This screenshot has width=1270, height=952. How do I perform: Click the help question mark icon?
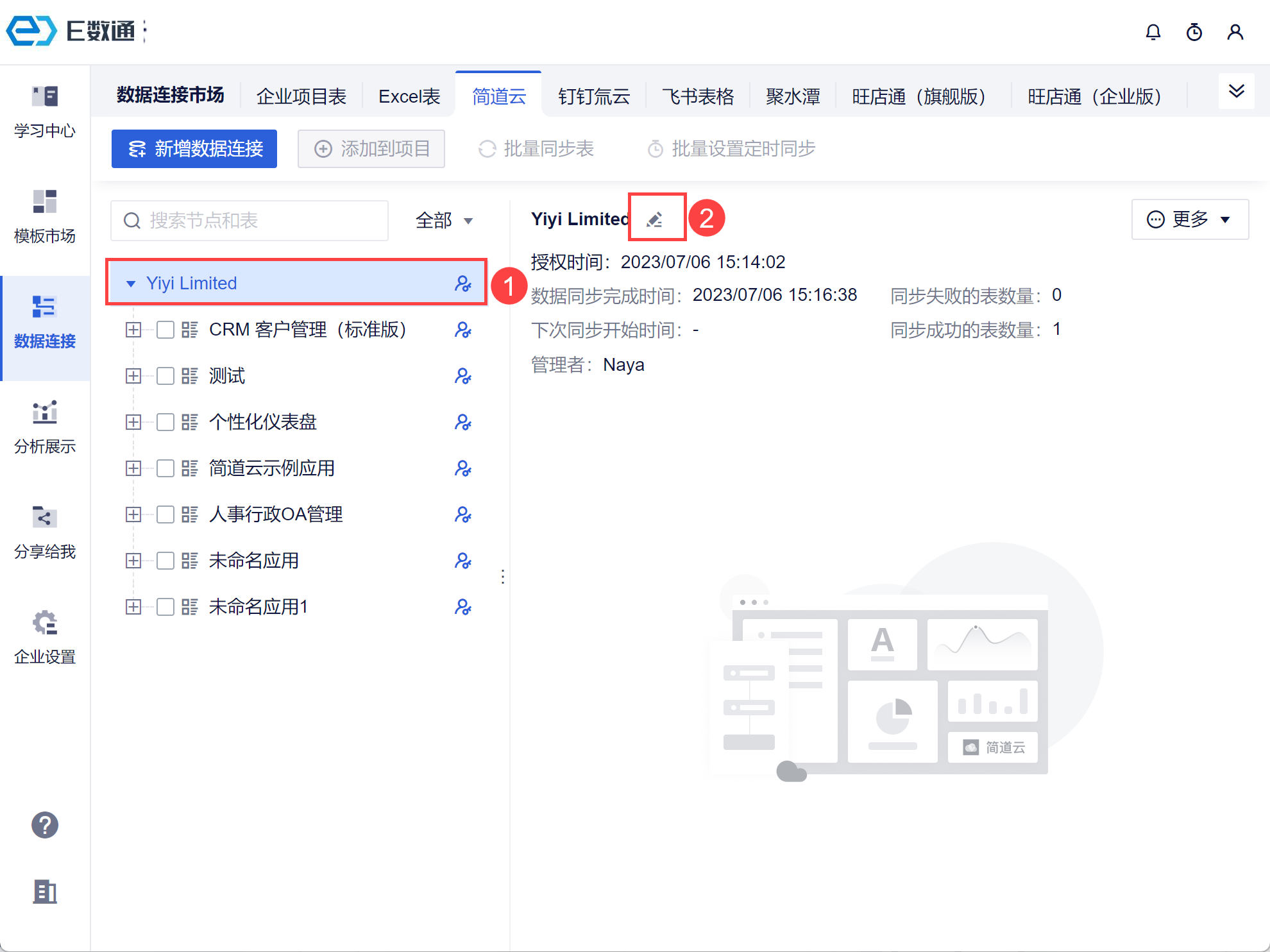(45, 825)
